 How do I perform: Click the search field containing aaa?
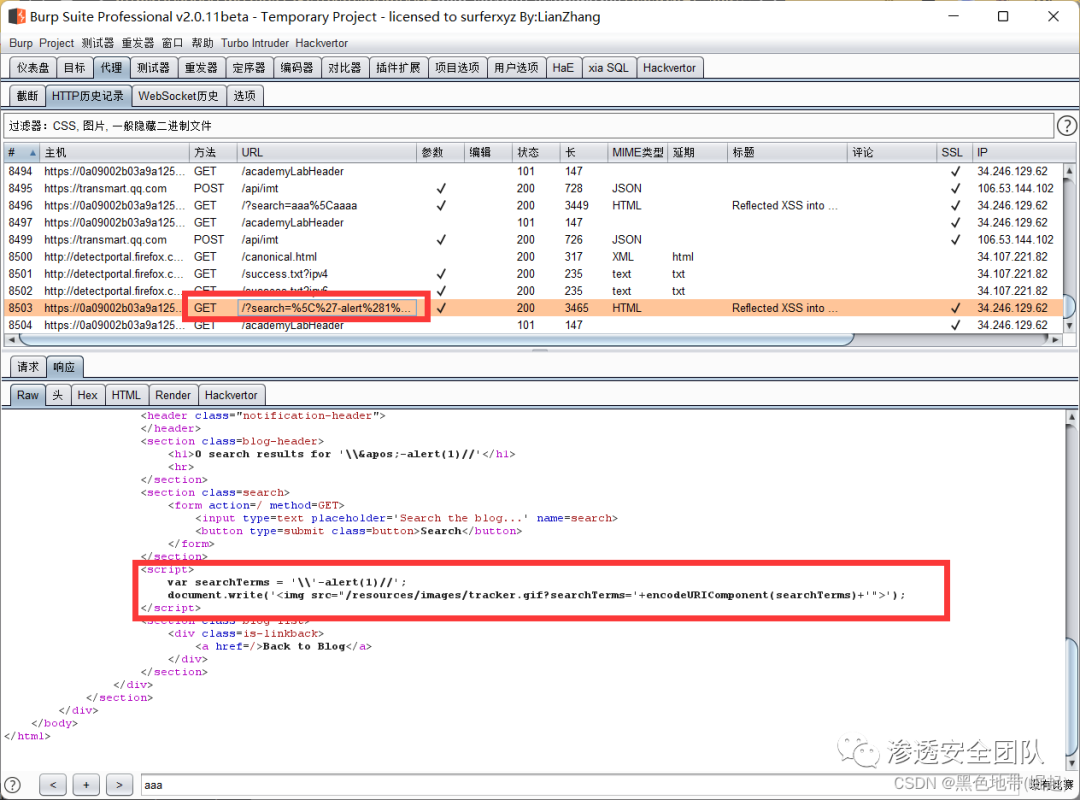[x=579, y=785]
